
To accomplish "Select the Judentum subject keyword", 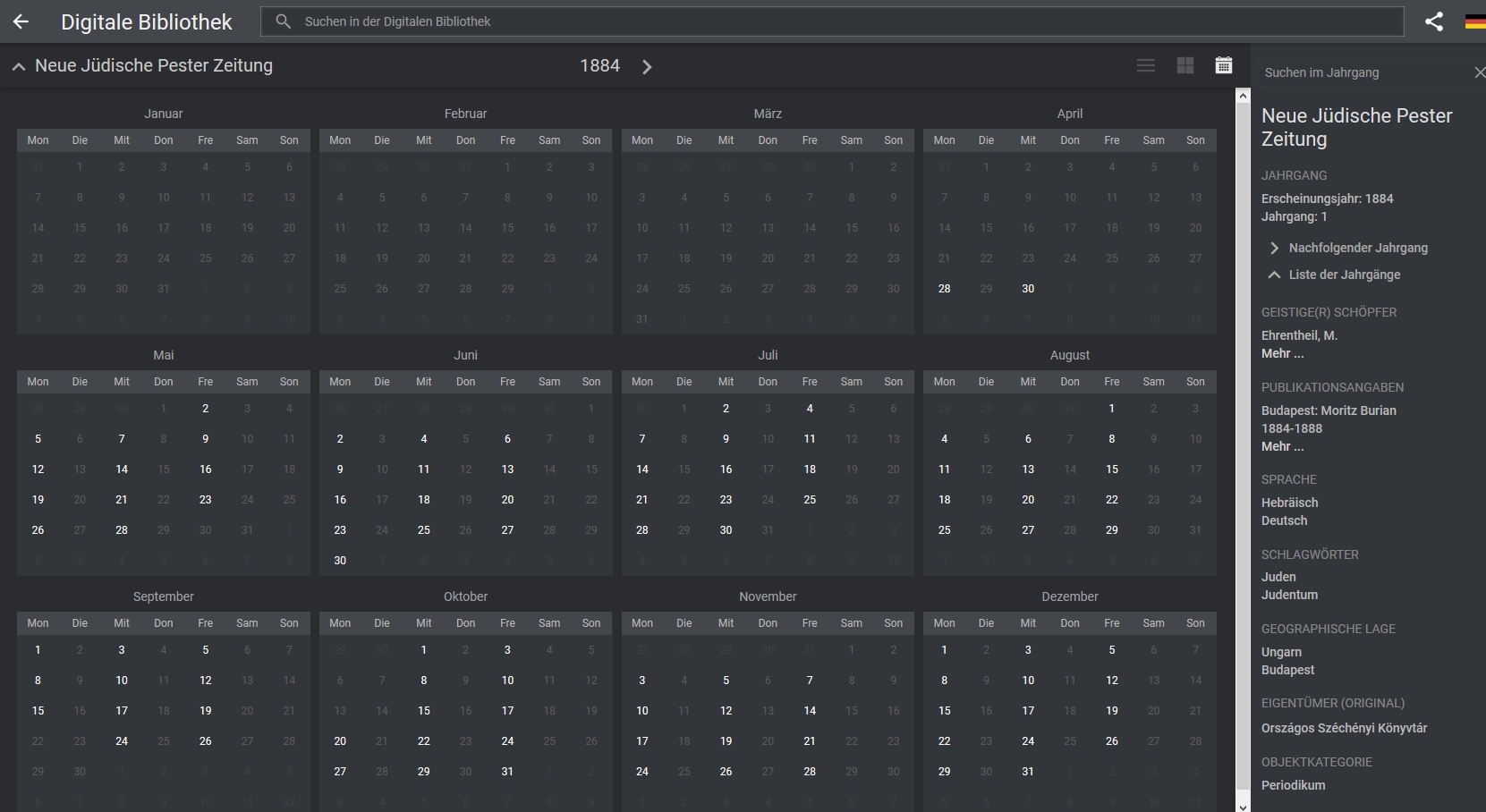I will click(1289, 595).
